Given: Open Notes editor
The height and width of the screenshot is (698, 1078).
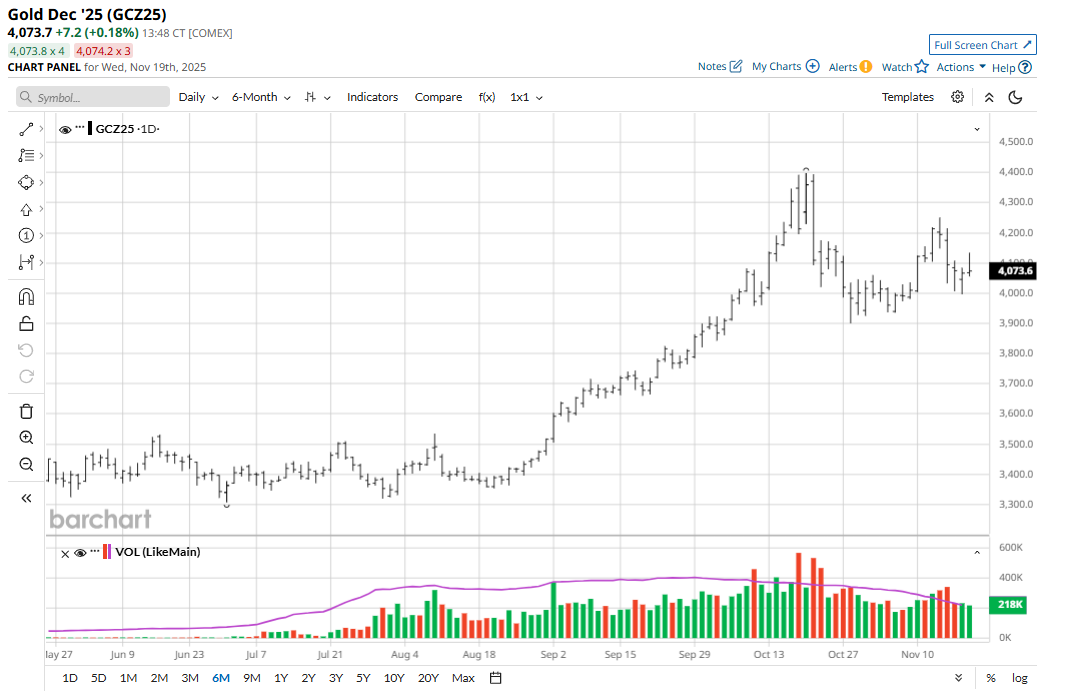Looking at the screenshot, I should (720, 67).
